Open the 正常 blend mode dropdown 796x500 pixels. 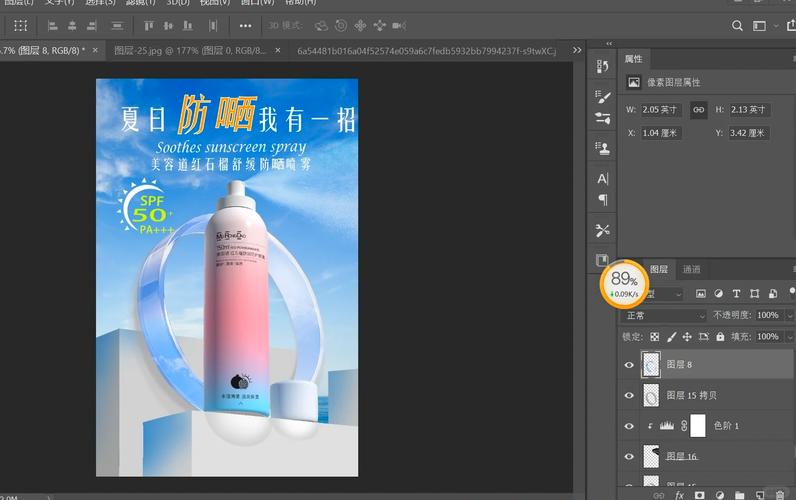(664, 315)
